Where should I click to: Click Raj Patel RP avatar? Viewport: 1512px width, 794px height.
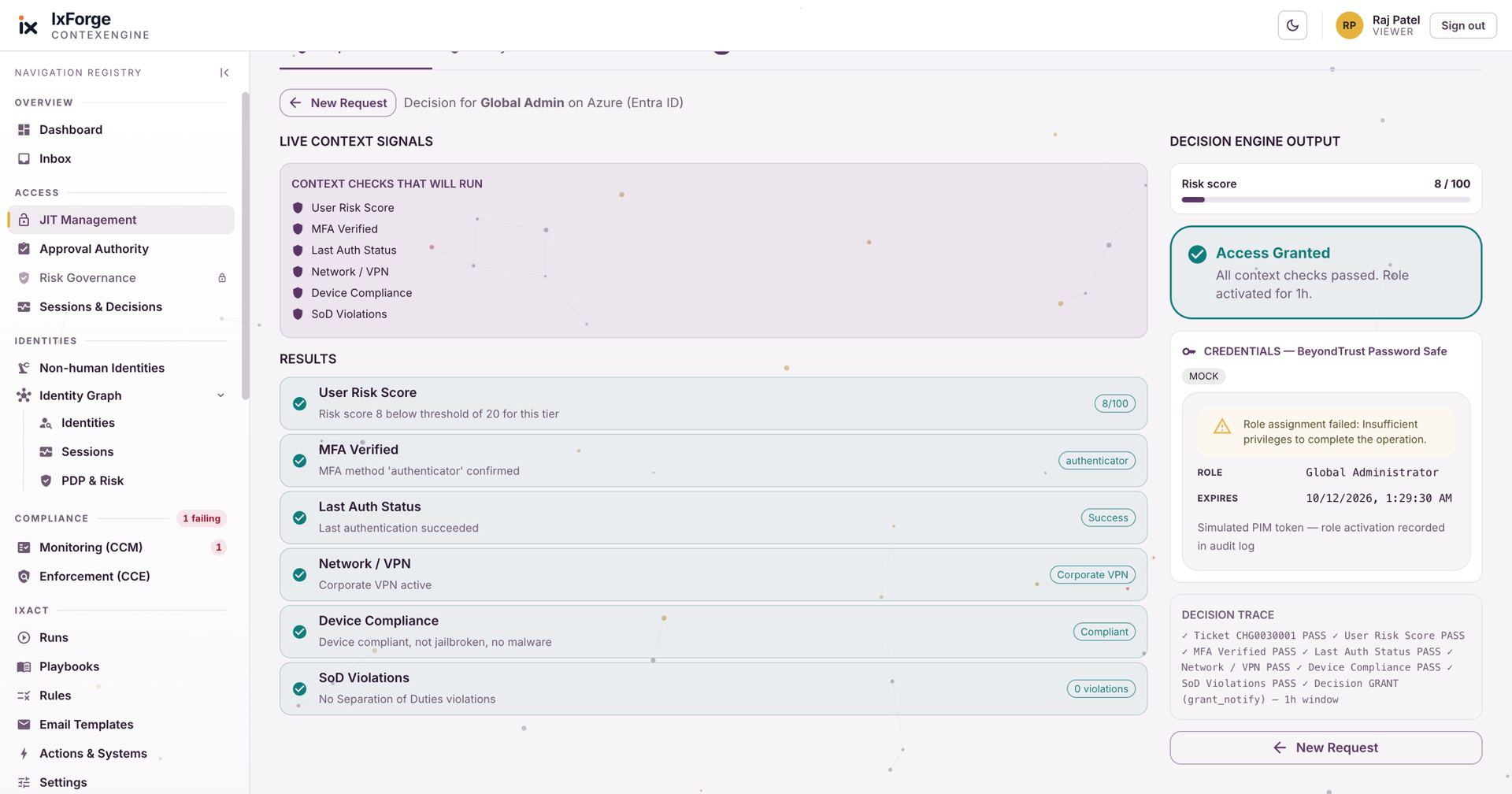tap(1349, 25)
